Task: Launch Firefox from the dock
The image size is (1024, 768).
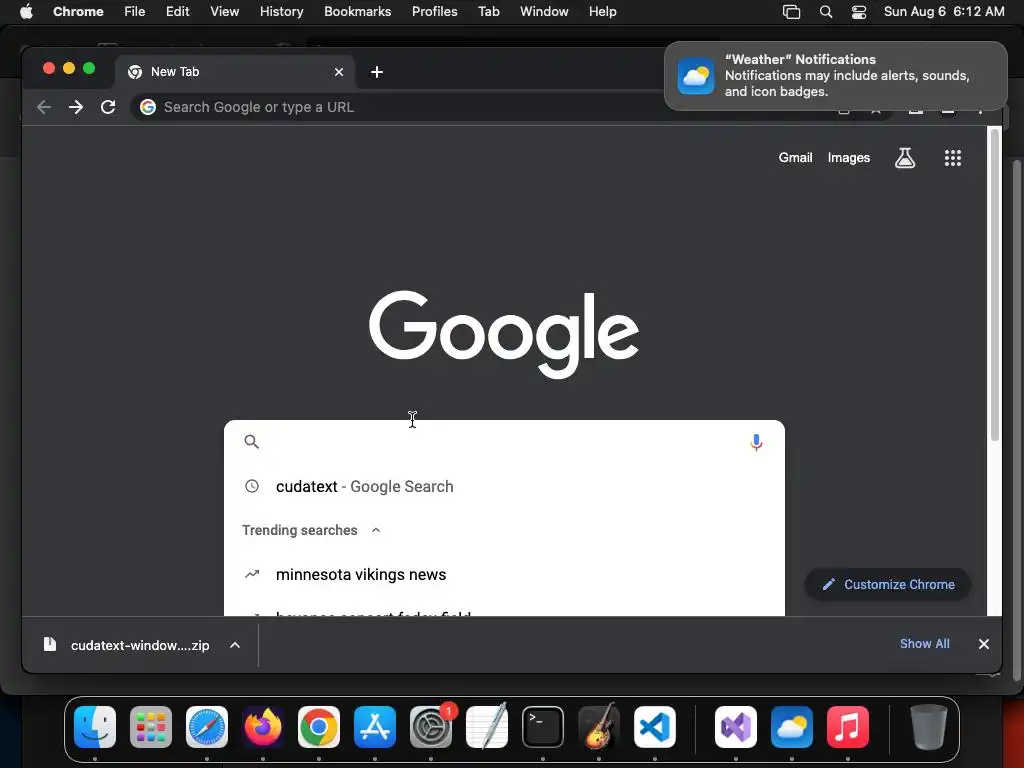Action: tap(263, 727)
